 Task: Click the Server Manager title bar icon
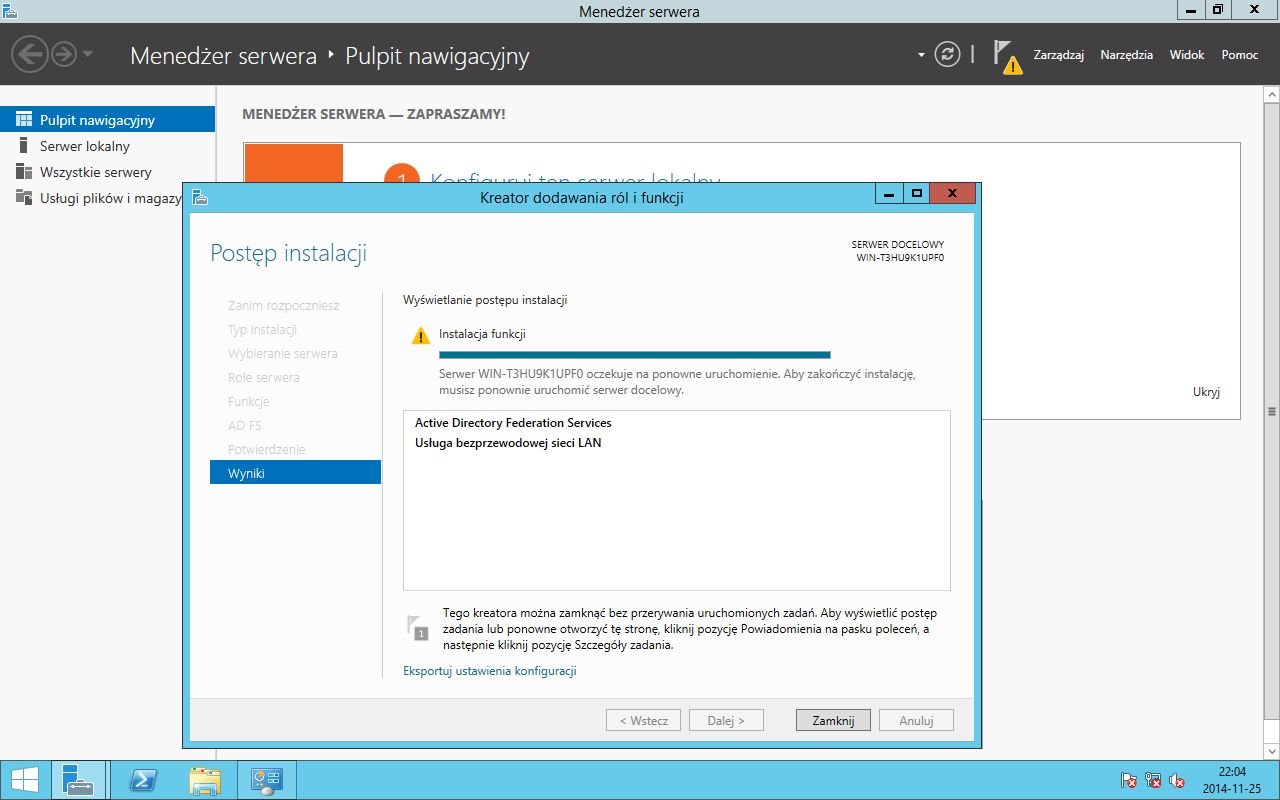click(x=11, y=11)
